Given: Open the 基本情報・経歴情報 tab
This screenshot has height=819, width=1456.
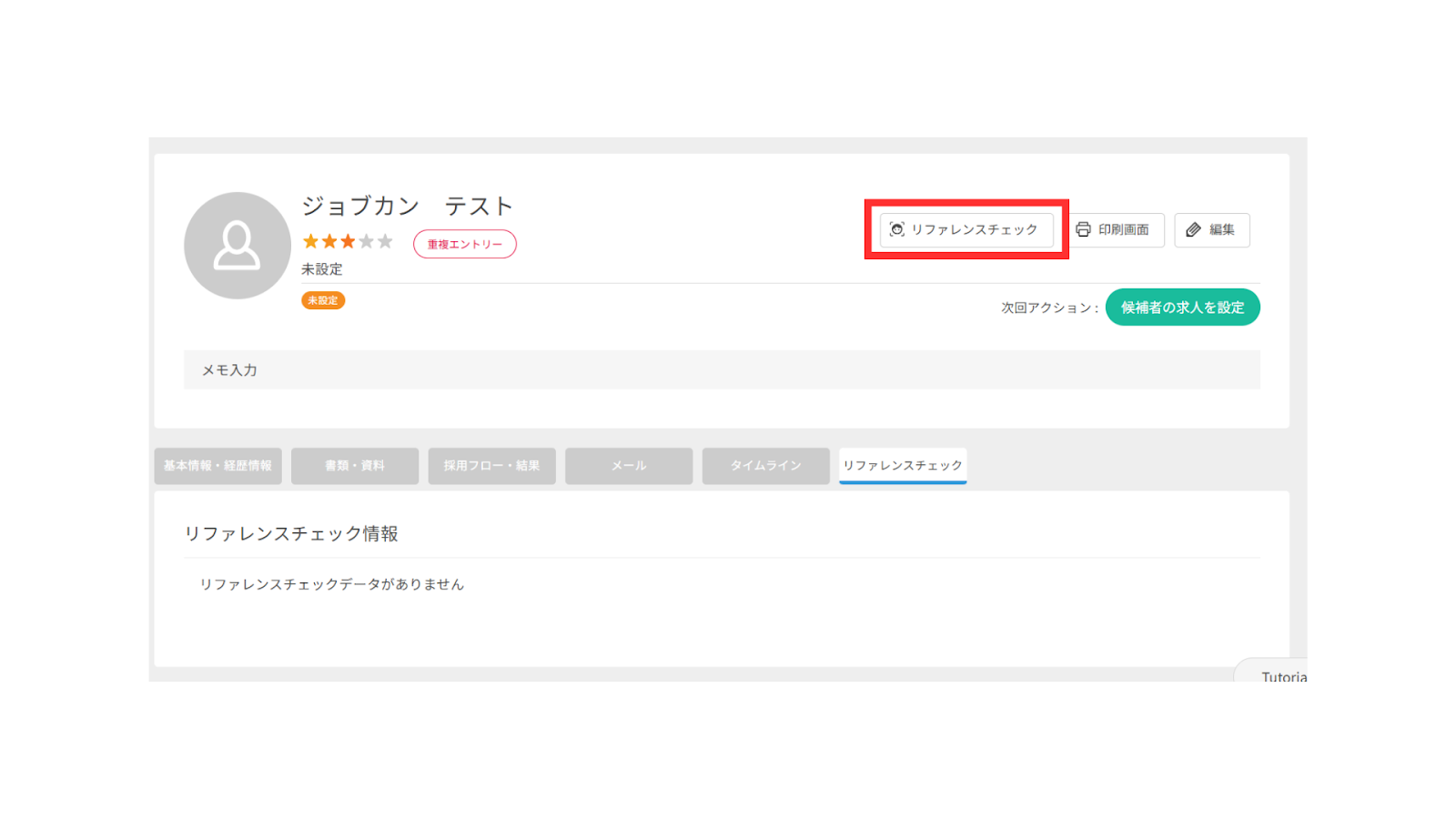Looking at the screenshot, I should coord(217,466).
